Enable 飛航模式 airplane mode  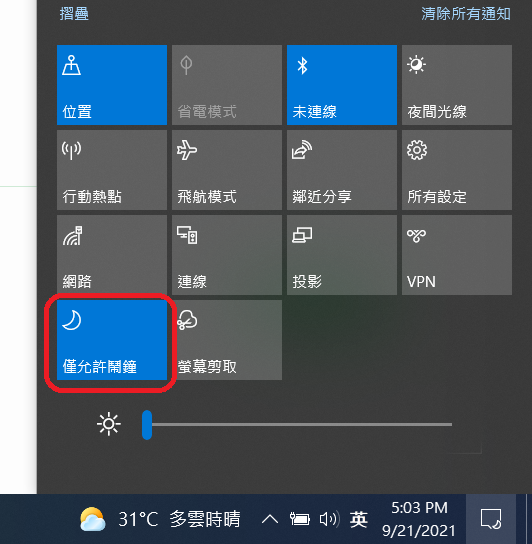click(227, 170)
